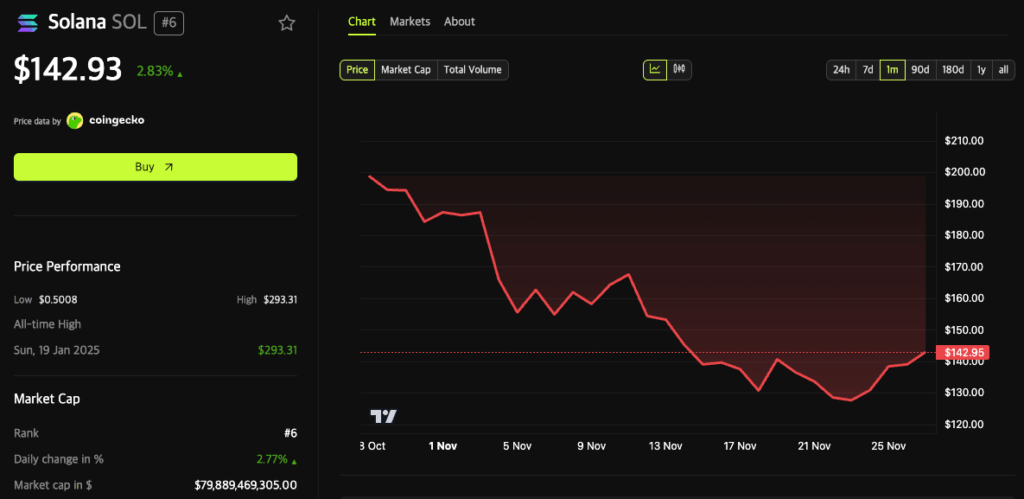Screen dimensions: 1024x499
Task: Click the TradingView logo on chart
Action: (383, 416)
